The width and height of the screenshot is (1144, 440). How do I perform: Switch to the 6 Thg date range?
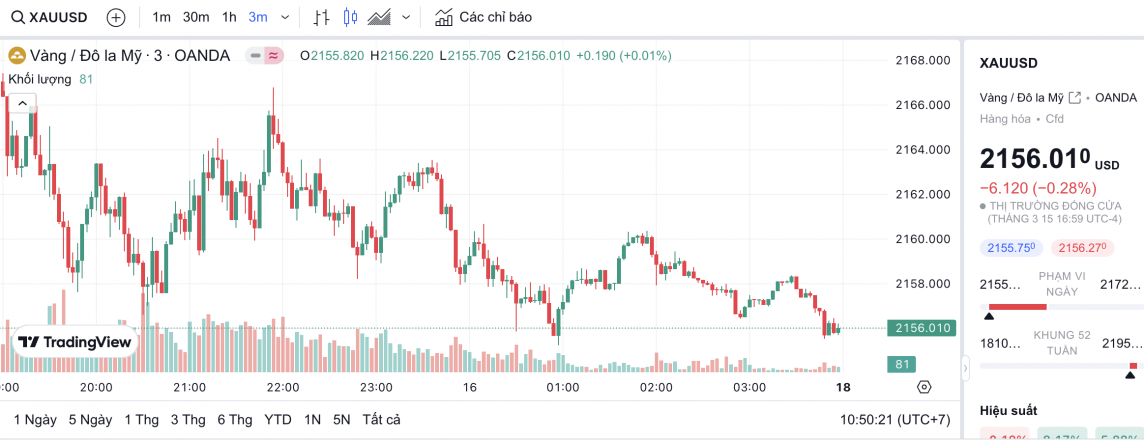point(234,419)
